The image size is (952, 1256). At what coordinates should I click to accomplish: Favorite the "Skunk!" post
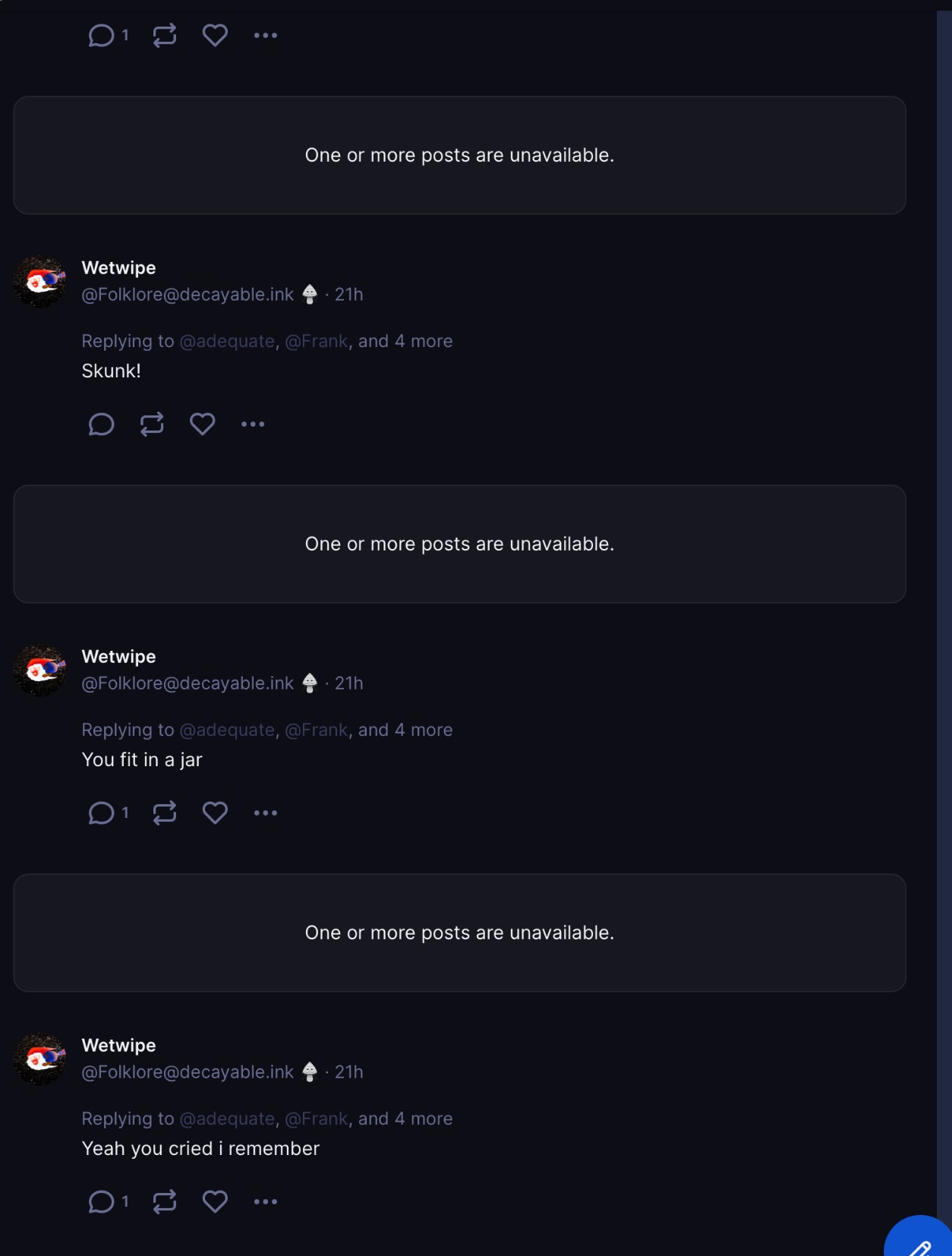tap(202, 424)
